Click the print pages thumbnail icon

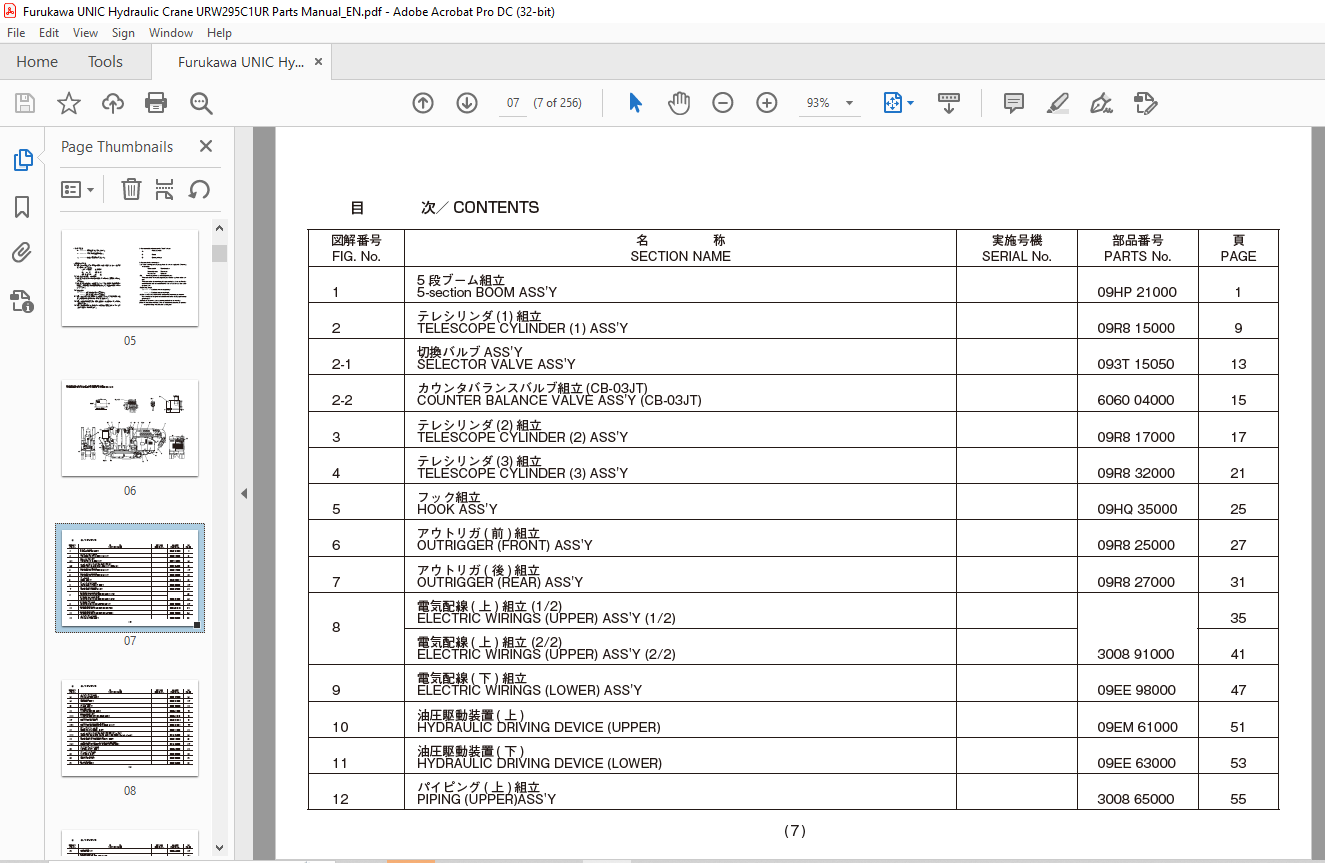pos(165,189)
